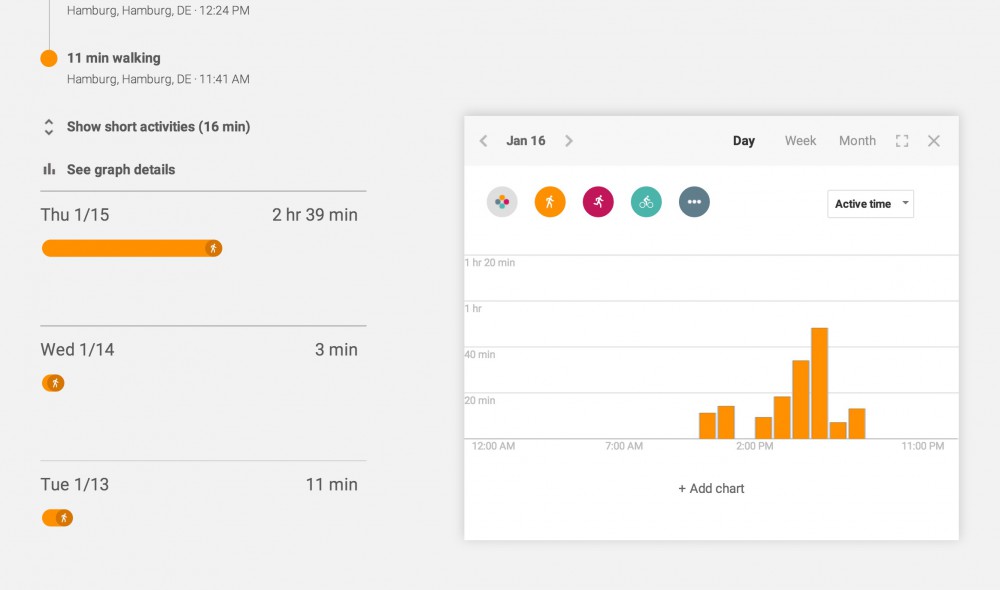Screen dimensions: 1000x590
Task: Open the 11 min walking entry
Action: pyautogui.click(x=114, y=58)
